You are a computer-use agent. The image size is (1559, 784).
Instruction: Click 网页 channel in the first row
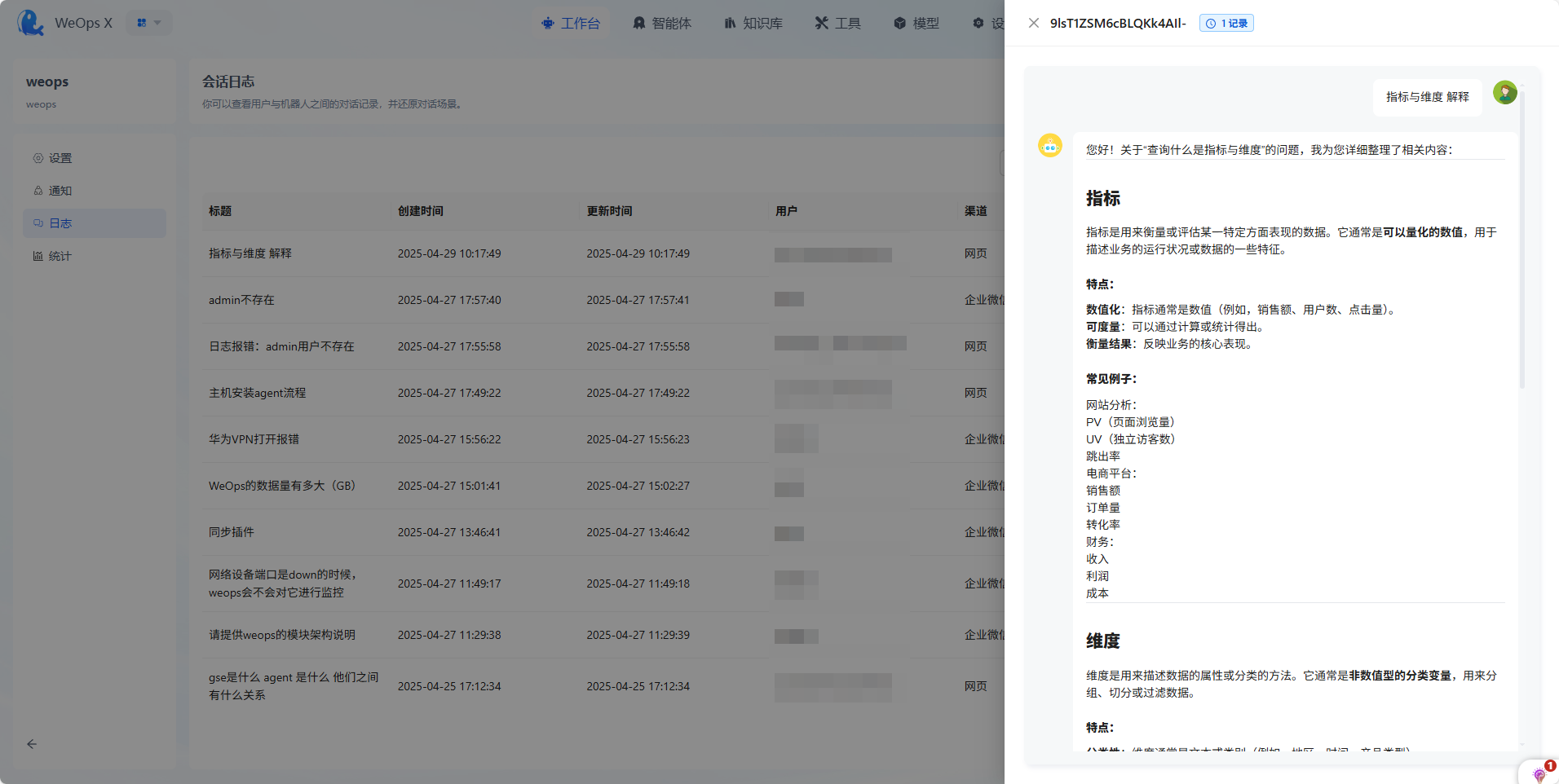point(976,253)
